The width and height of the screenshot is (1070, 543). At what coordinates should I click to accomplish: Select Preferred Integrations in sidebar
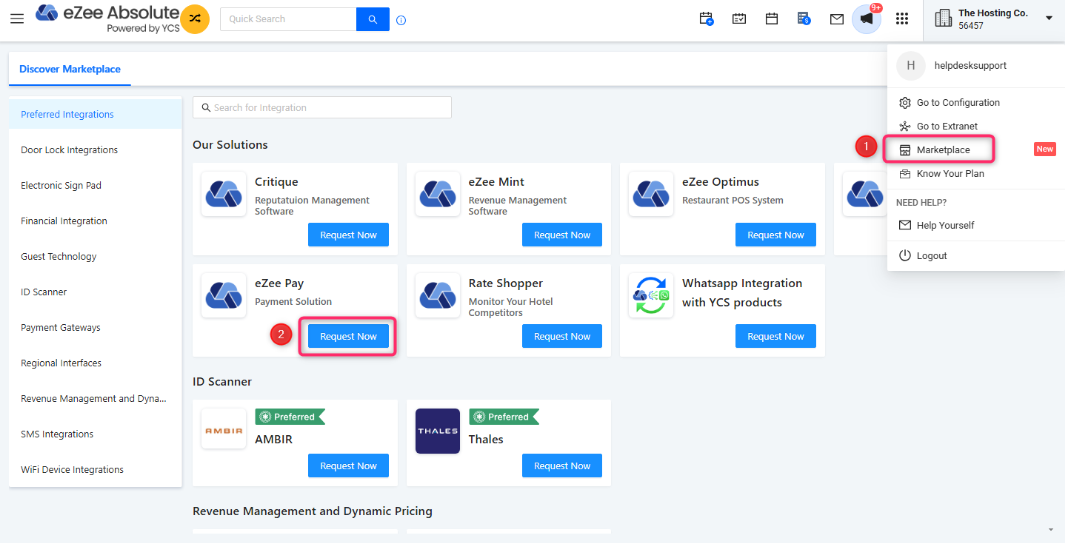coord(96,114)
